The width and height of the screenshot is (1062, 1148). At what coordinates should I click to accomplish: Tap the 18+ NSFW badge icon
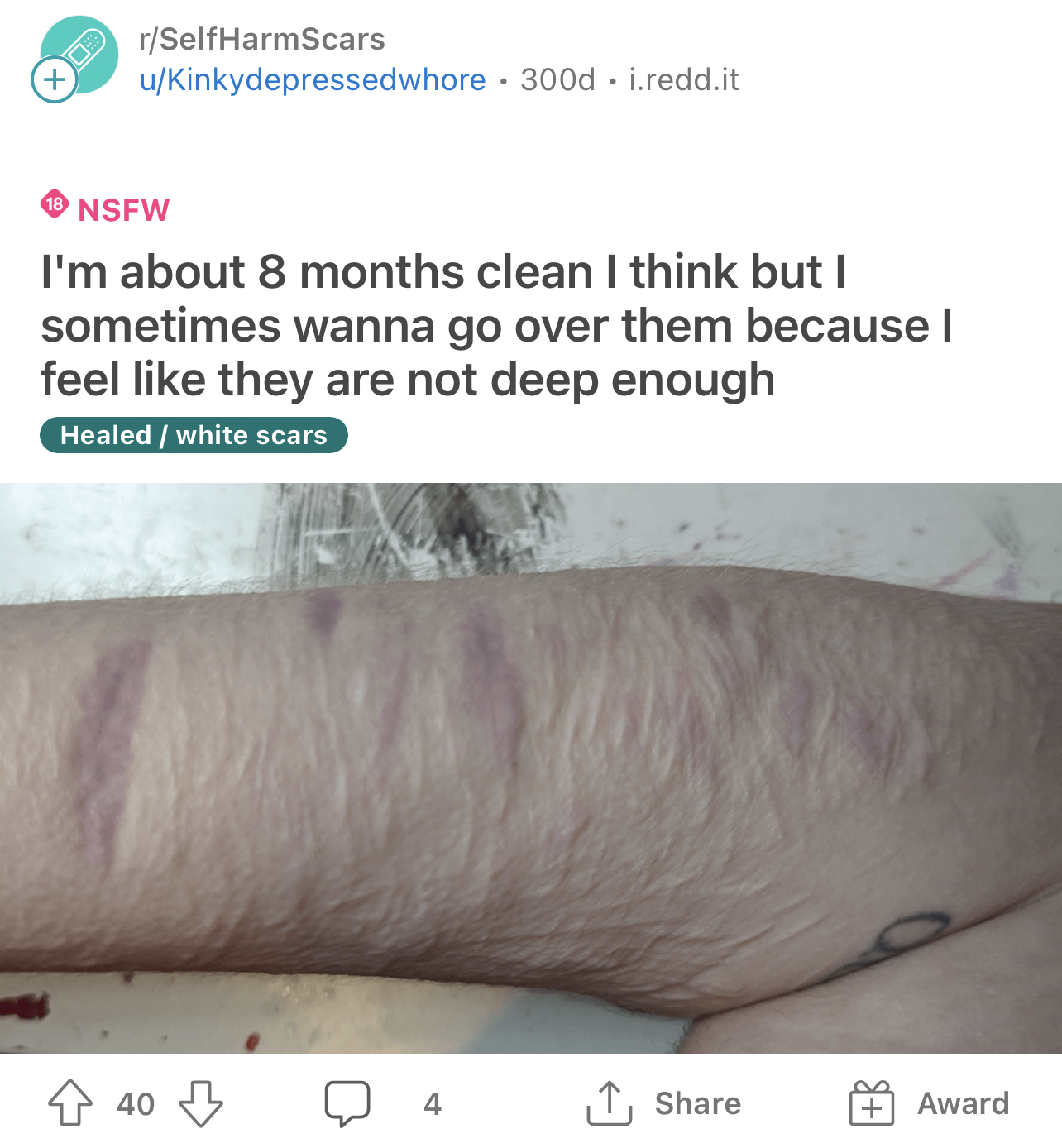click(x=55, y=204)
